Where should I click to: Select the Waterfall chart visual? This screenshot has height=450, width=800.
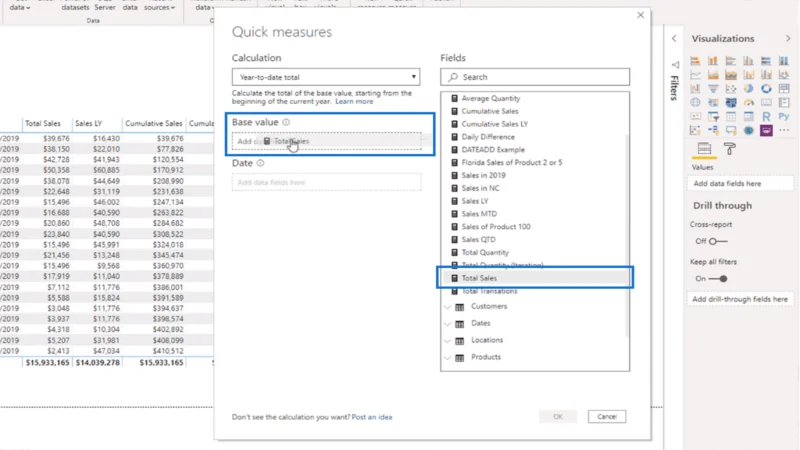(x=695, y=88)
